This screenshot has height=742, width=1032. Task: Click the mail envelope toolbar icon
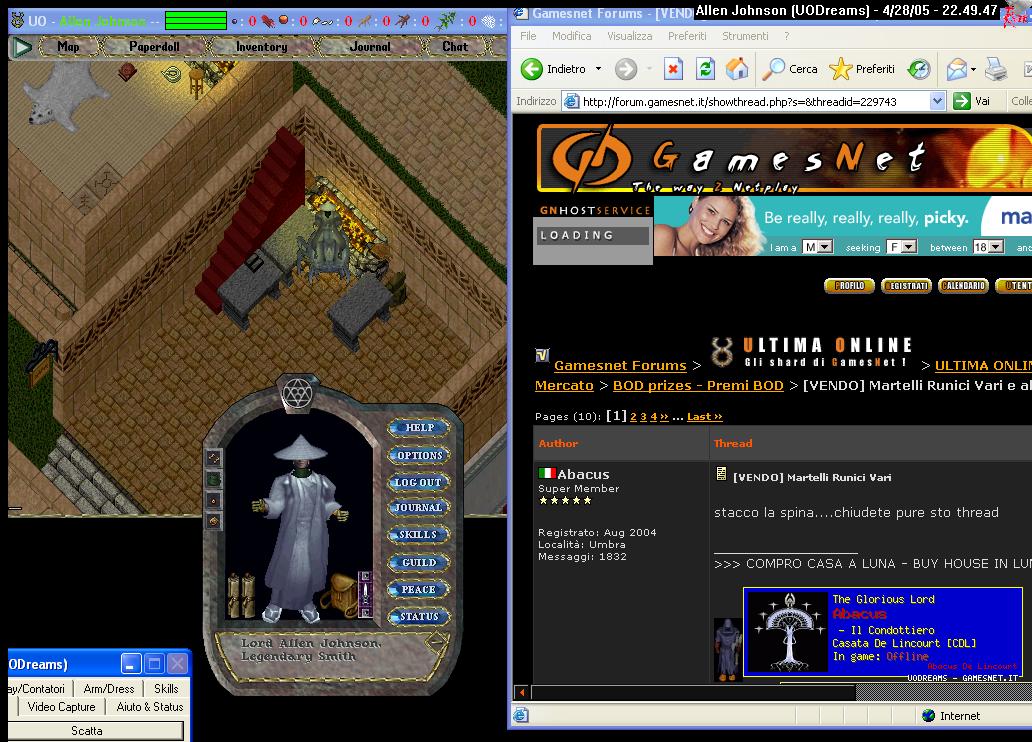click(x=957, y=69)
